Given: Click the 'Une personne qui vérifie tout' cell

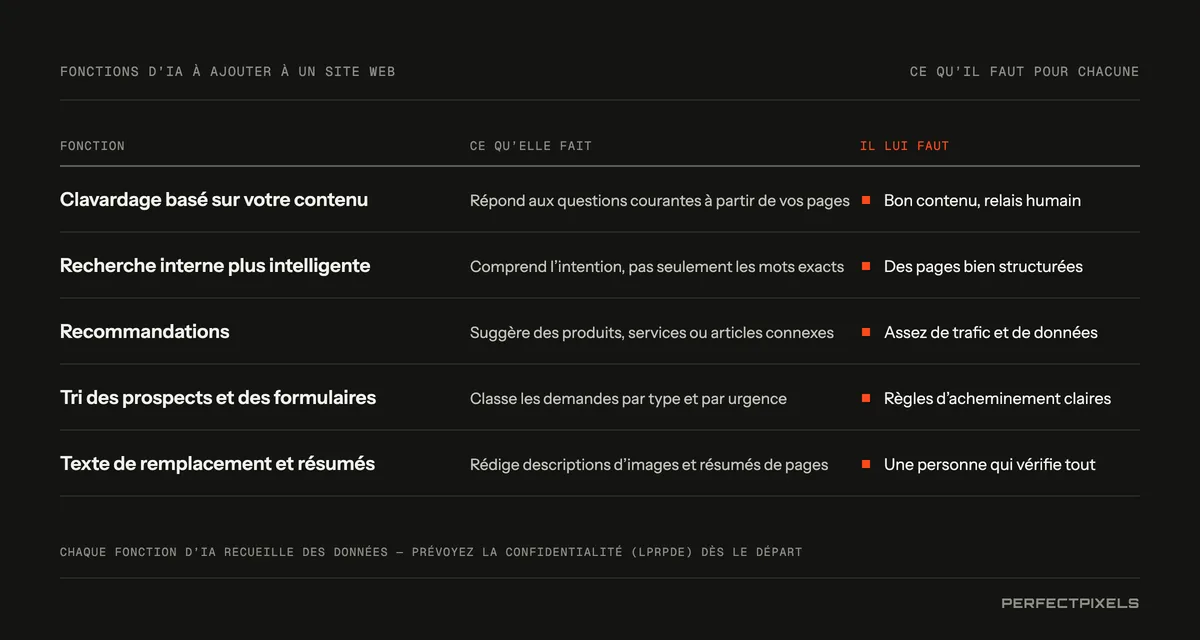Looking at the screenshot, I should (x=990, y=465).
